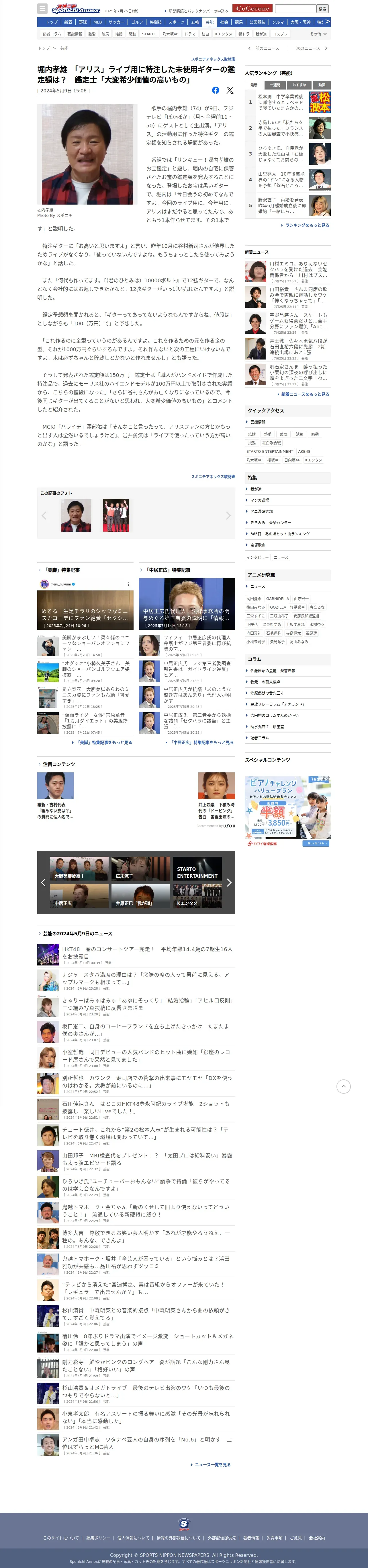The height and width of the screenshot is (1568, 368).
Task: Show next photo in article photo strip
Action: [228, 516]
